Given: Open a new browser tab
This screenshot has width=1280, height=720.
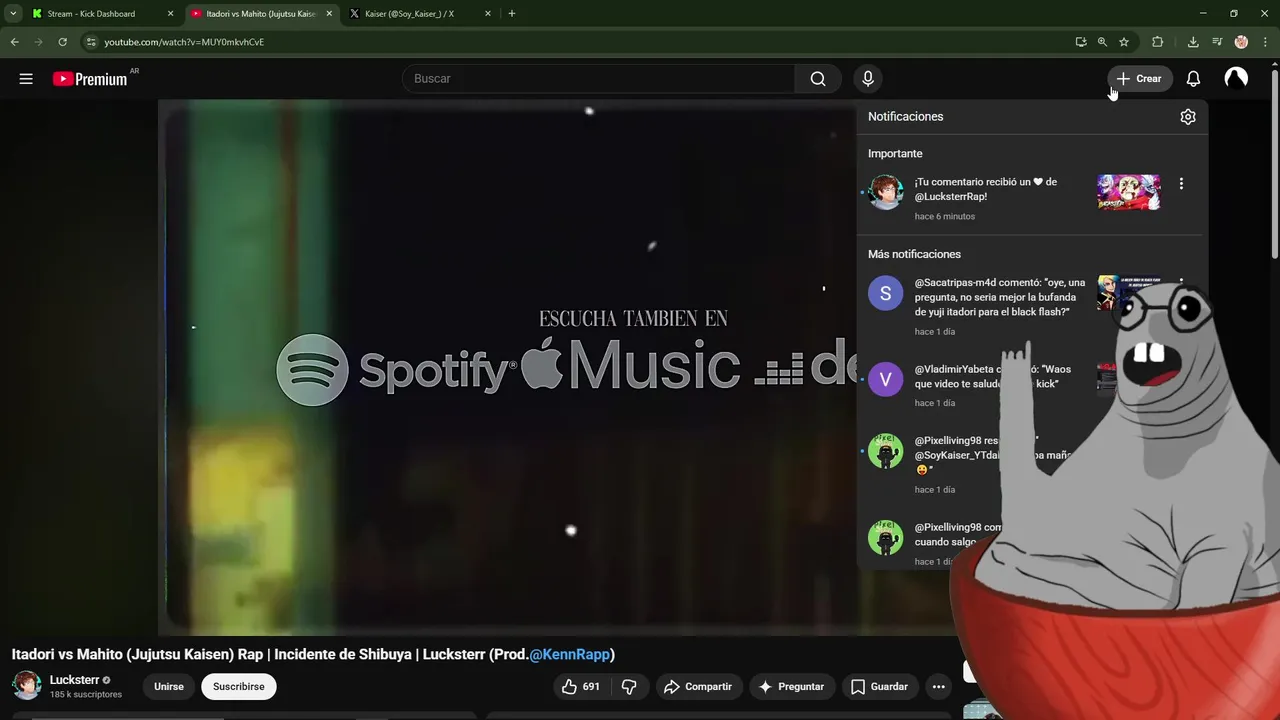Looking at the screenshot, I should tap(512, 14).
